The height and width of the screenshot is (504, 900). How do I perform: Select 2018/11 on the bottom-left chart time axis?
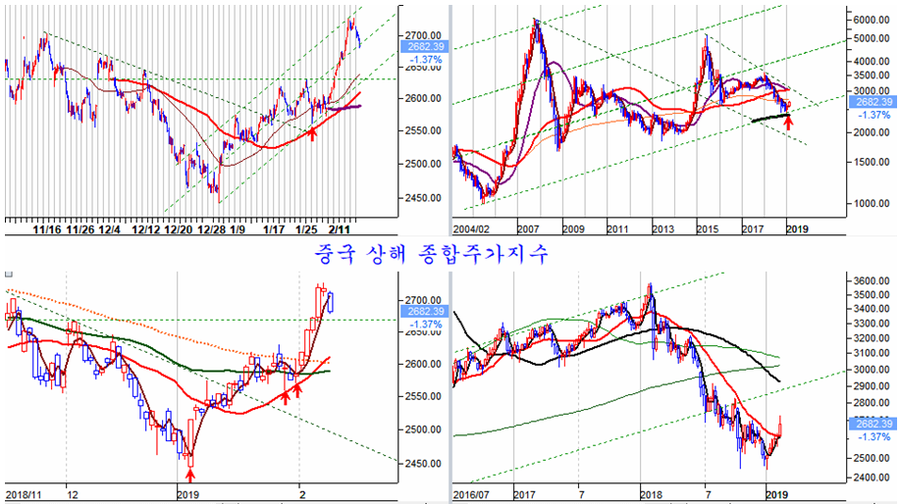pyautogui.click(x=24, y=494)
